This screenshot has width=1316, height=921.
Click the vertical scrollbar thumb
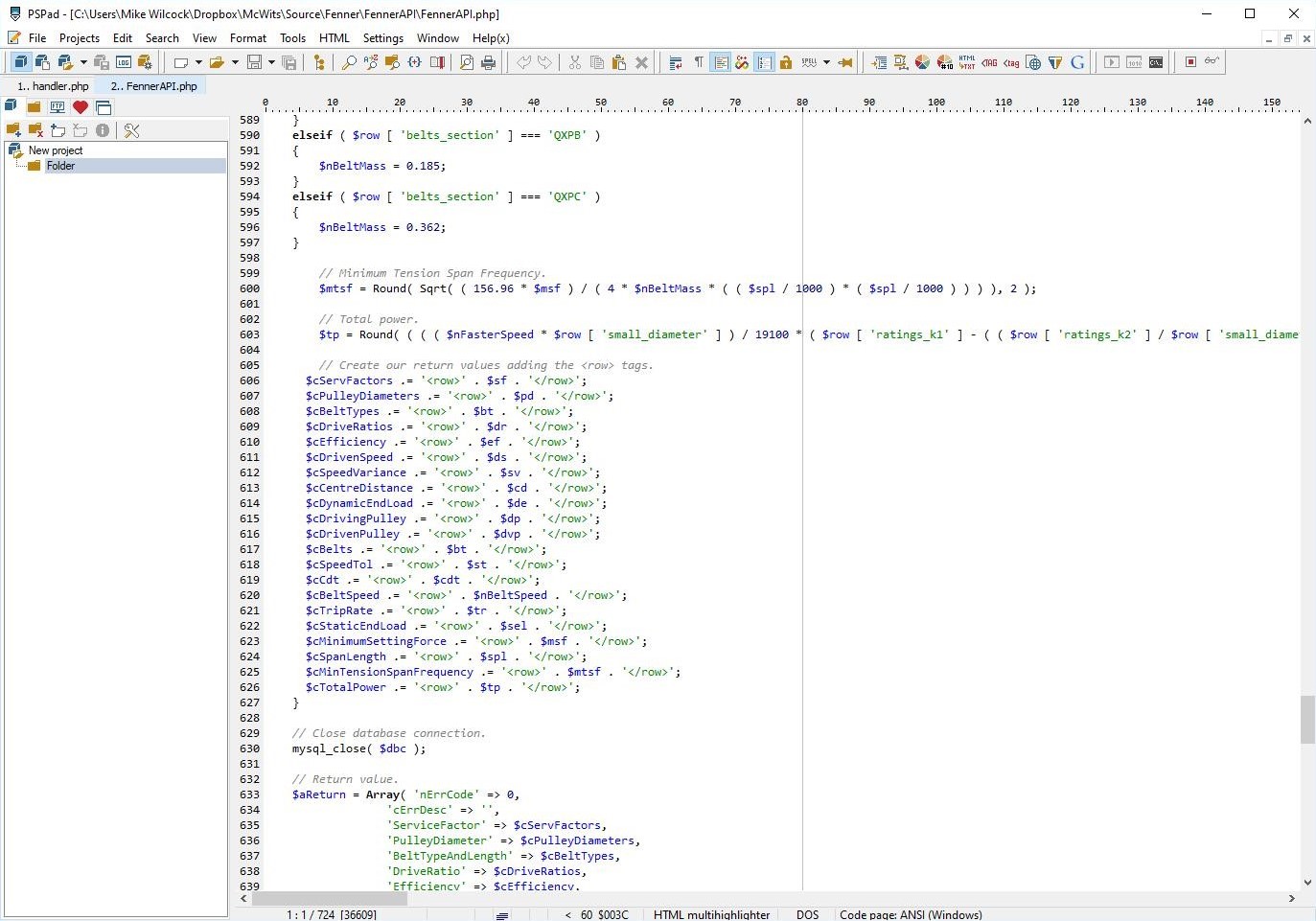coord(1307,720)
